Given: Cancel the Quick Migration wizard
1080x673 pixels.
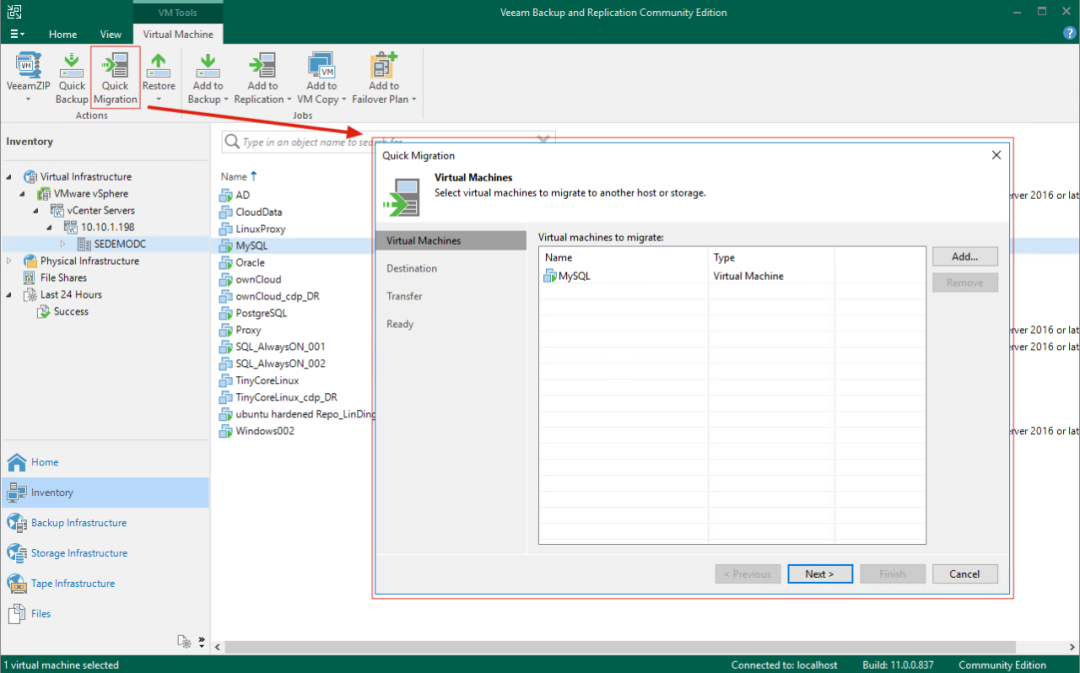Looking at the screenshot, I should [x=964, y=574].
